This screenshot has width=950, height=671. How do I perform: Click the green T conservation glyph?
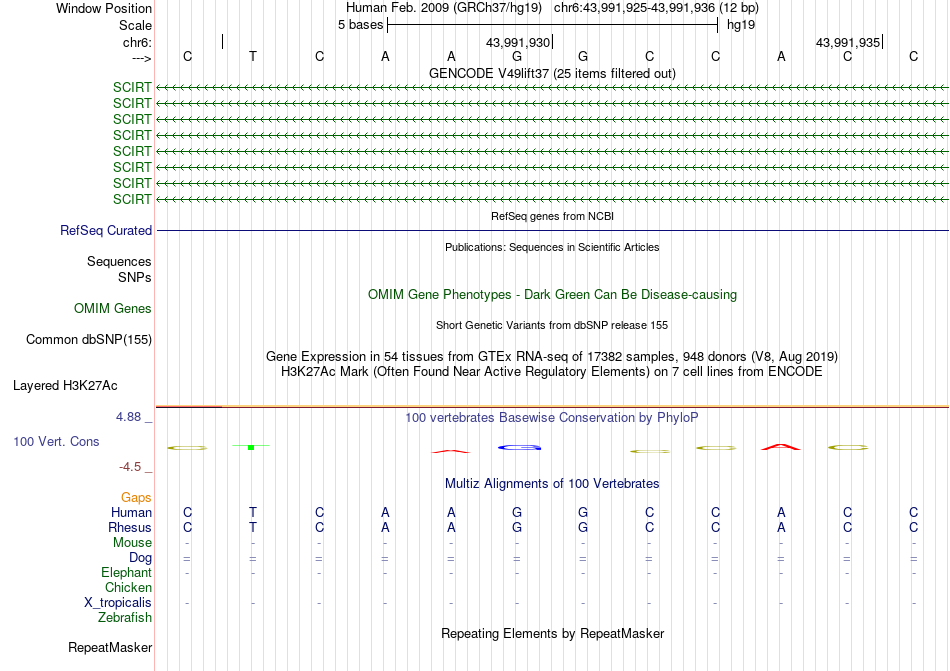click(x=251, y=447)
